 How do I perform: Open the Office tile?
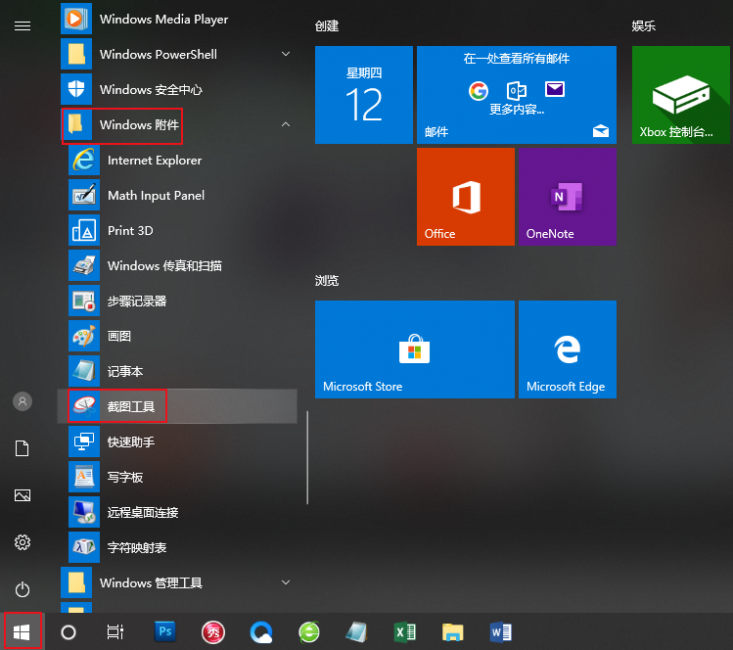click(466, 196)
